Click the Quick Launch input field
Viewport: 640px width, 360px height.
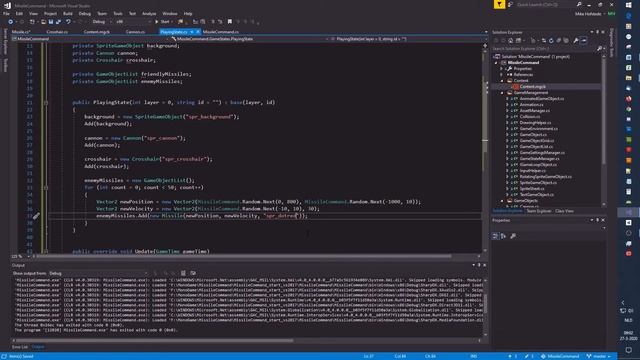[x=545, y=4]
